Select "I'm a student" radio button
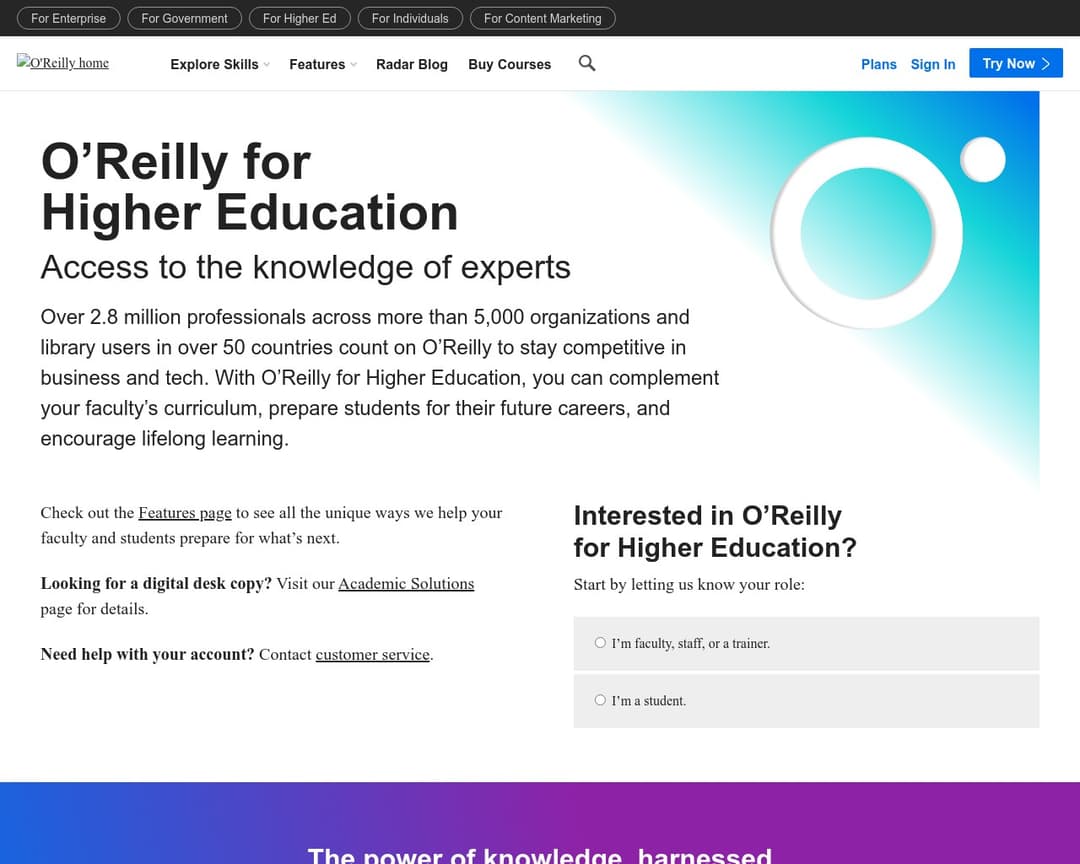This screenshot has height=864, width=1080. pyautogui.click(x=600, y=700)
